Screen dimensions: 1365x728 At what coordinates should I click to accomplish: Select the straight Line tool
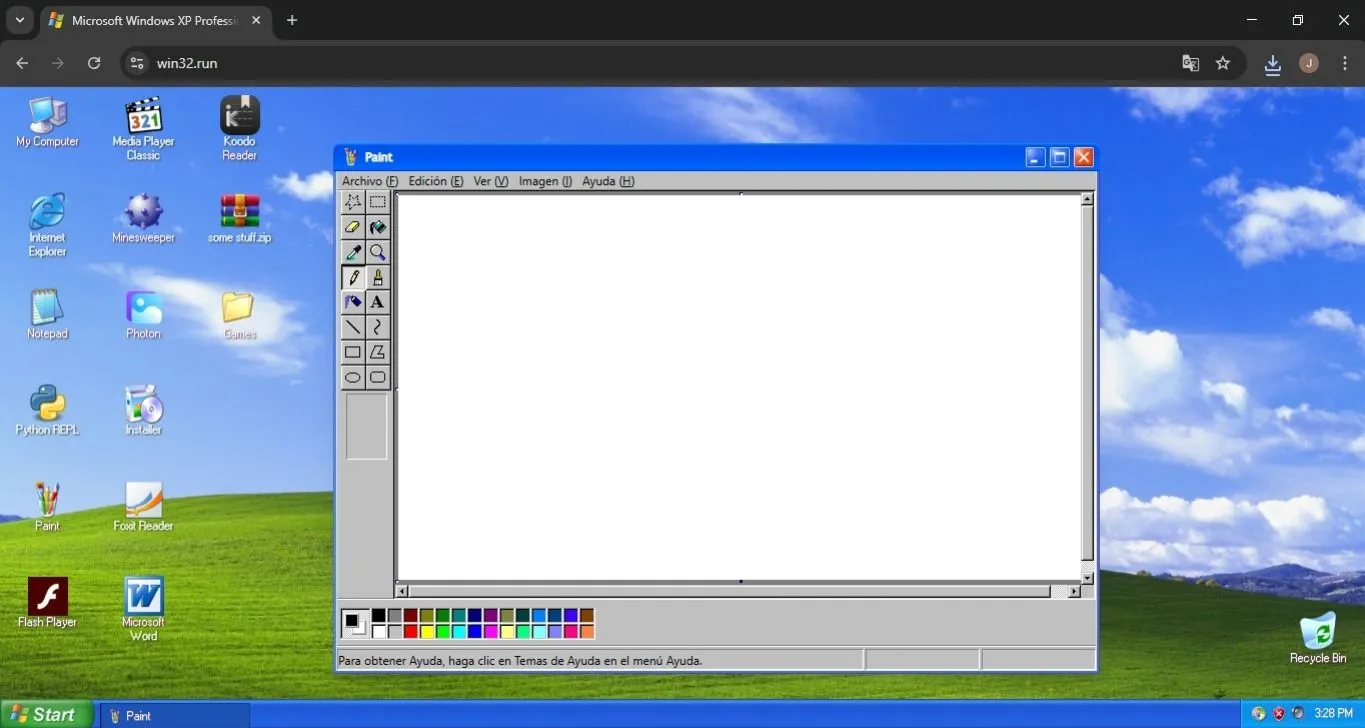(353, 327)
